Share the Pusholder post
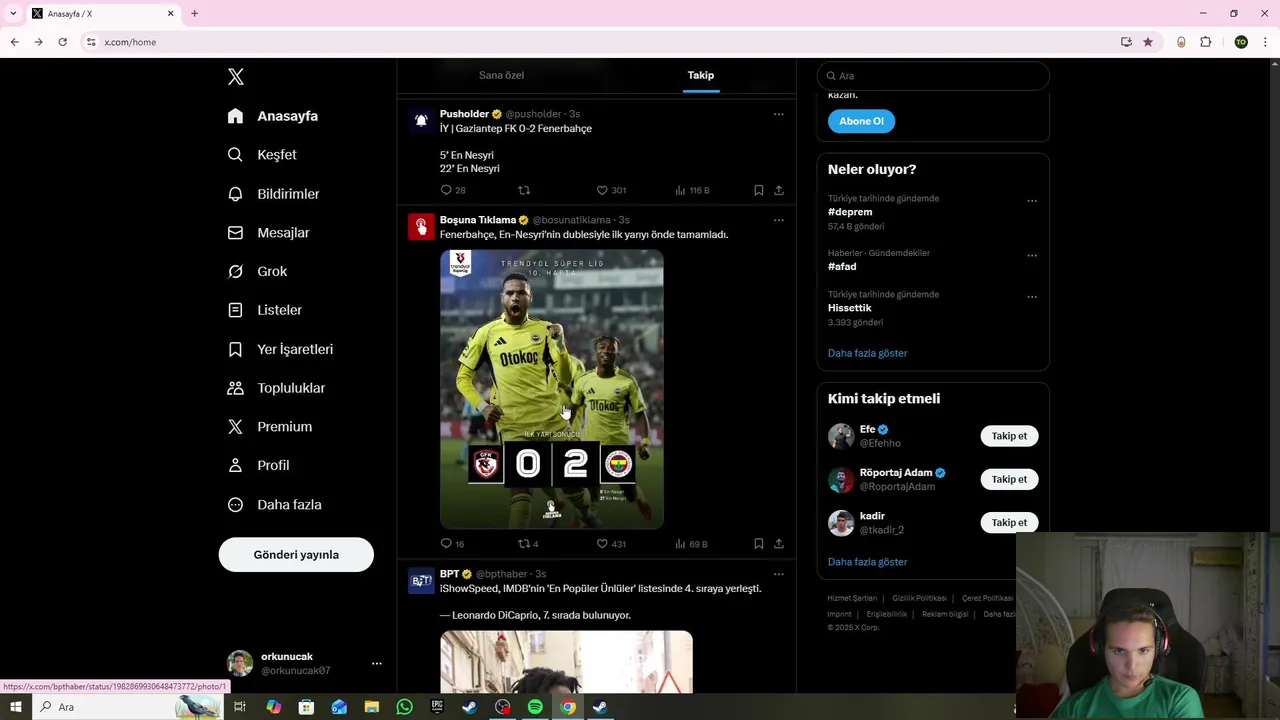 coord(779,190)
